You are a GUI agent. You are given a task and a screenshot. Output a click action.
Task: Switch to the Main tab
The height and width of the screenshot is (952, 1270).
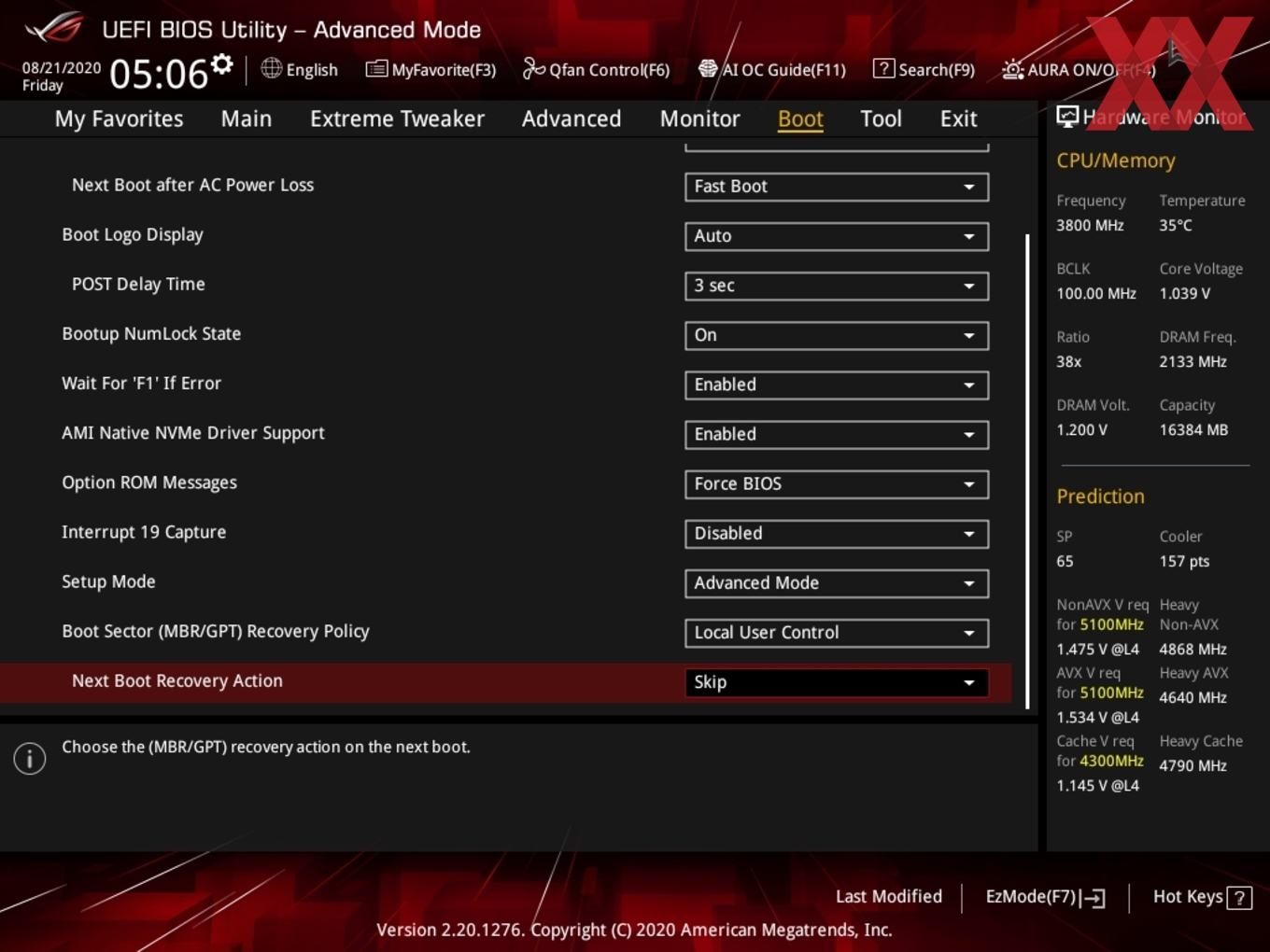(x=247, y=119)
